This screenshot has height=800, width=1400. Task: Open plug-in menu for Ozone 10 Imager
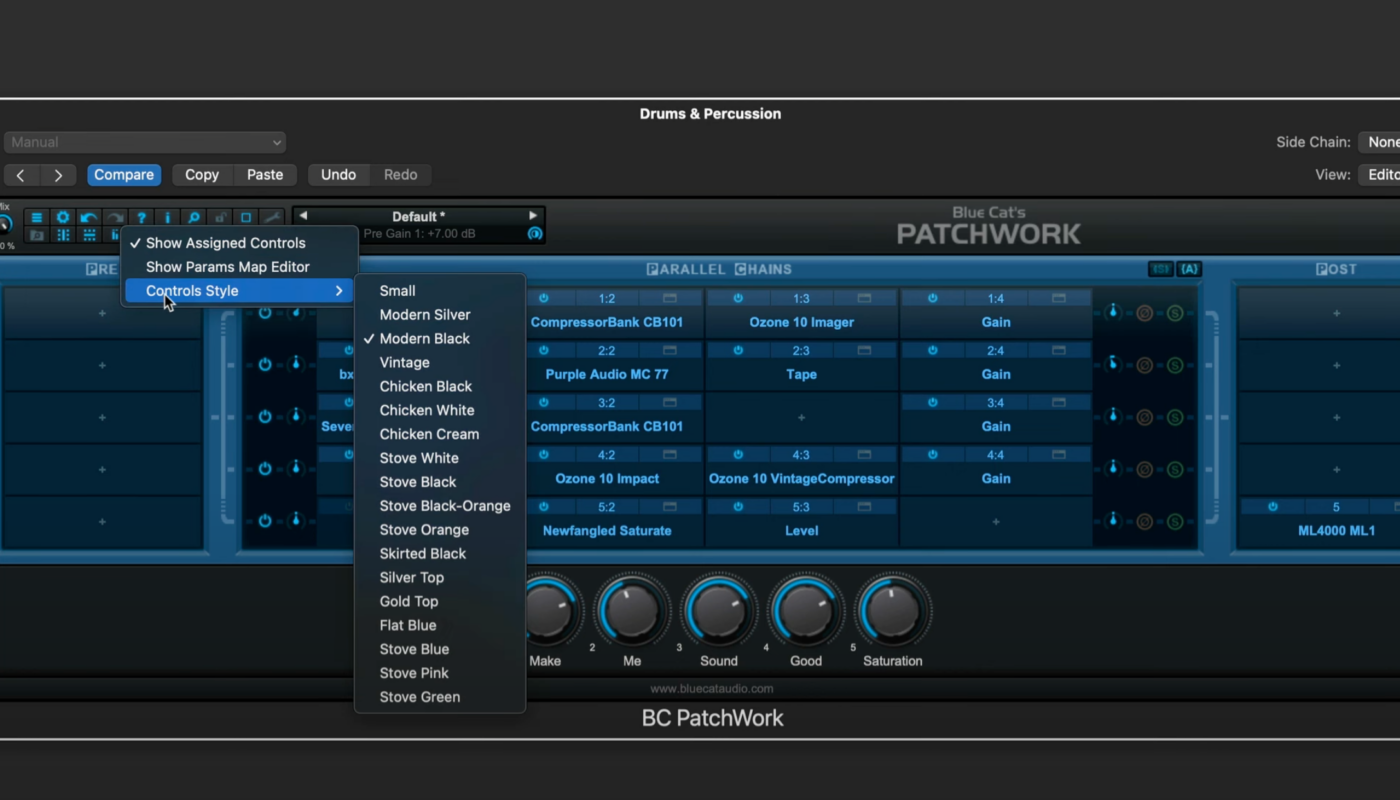pyautogui.click(x=801, y=322)
